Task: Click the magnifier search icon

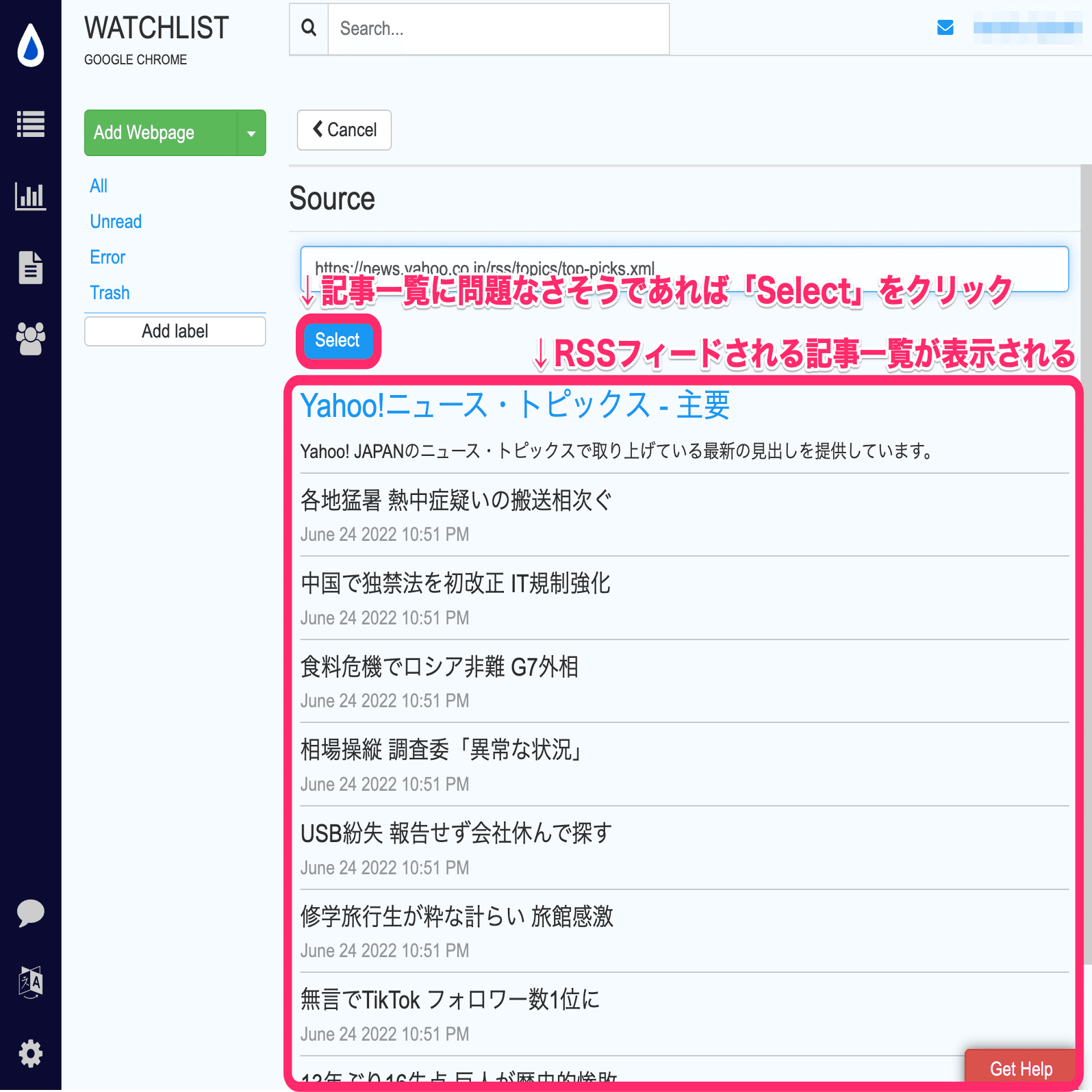Action: [309, 28]
